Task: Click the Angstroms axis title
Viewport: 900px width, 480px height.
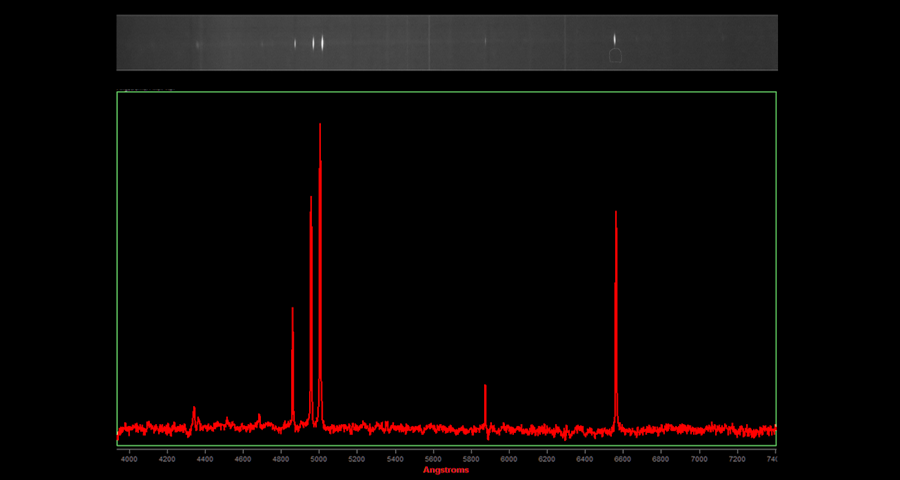Action: 446,470
